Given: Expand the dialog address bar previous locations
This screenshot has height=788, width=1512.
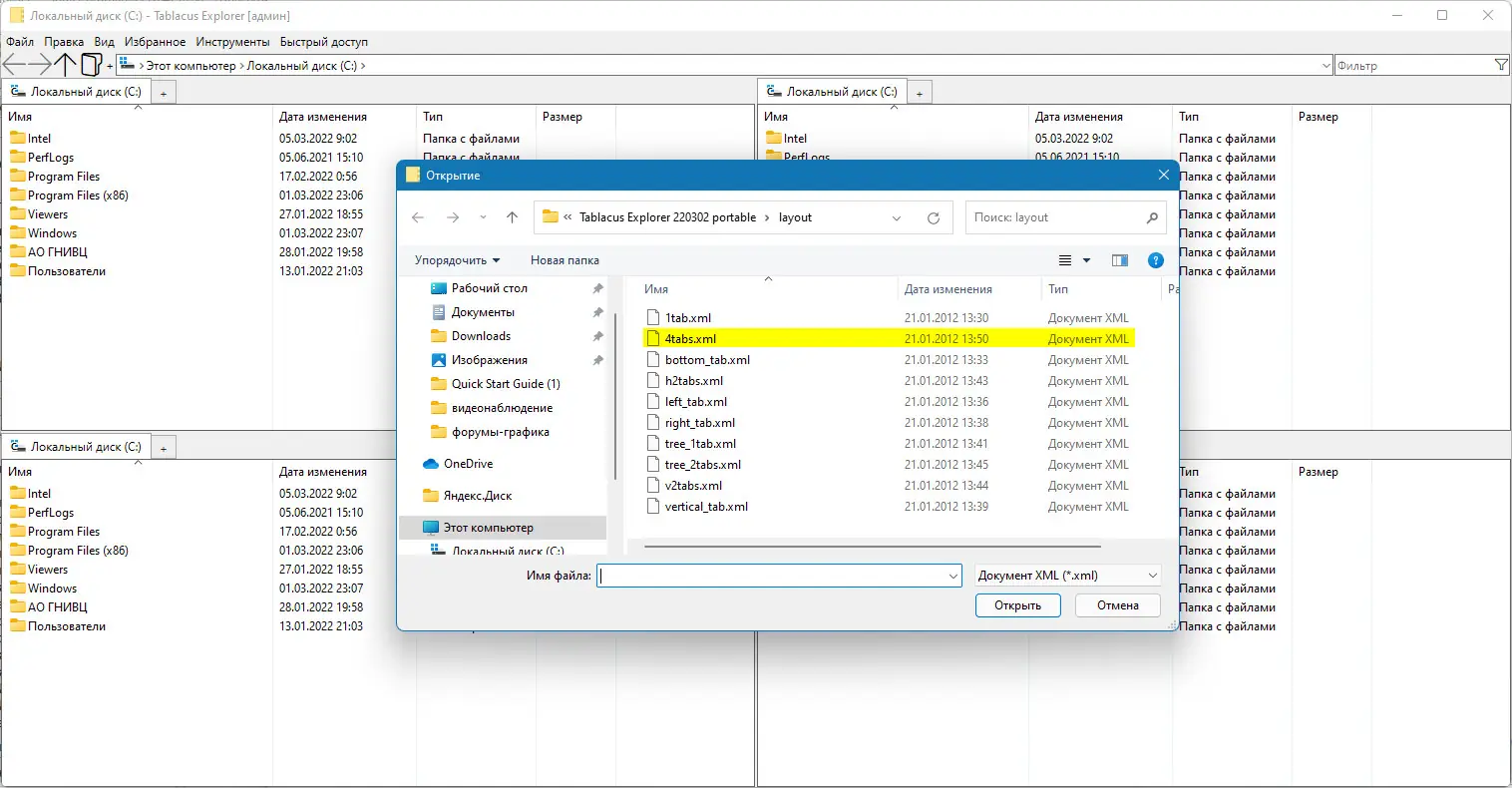Looking at the screenshot, I should coord(897,217).
